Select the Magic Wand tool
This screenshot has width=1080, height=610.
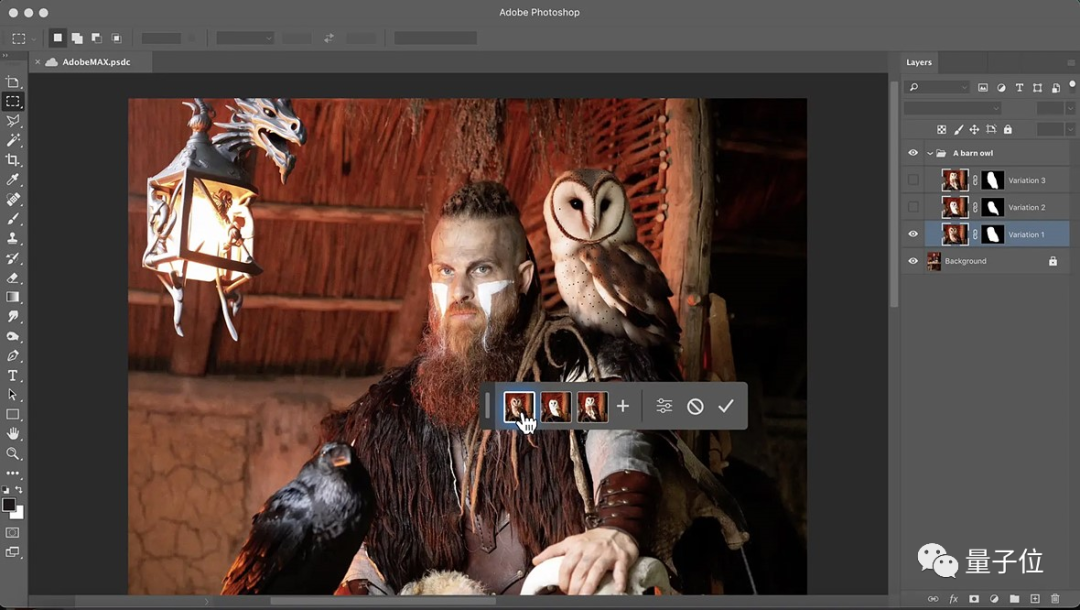point(13,140)
